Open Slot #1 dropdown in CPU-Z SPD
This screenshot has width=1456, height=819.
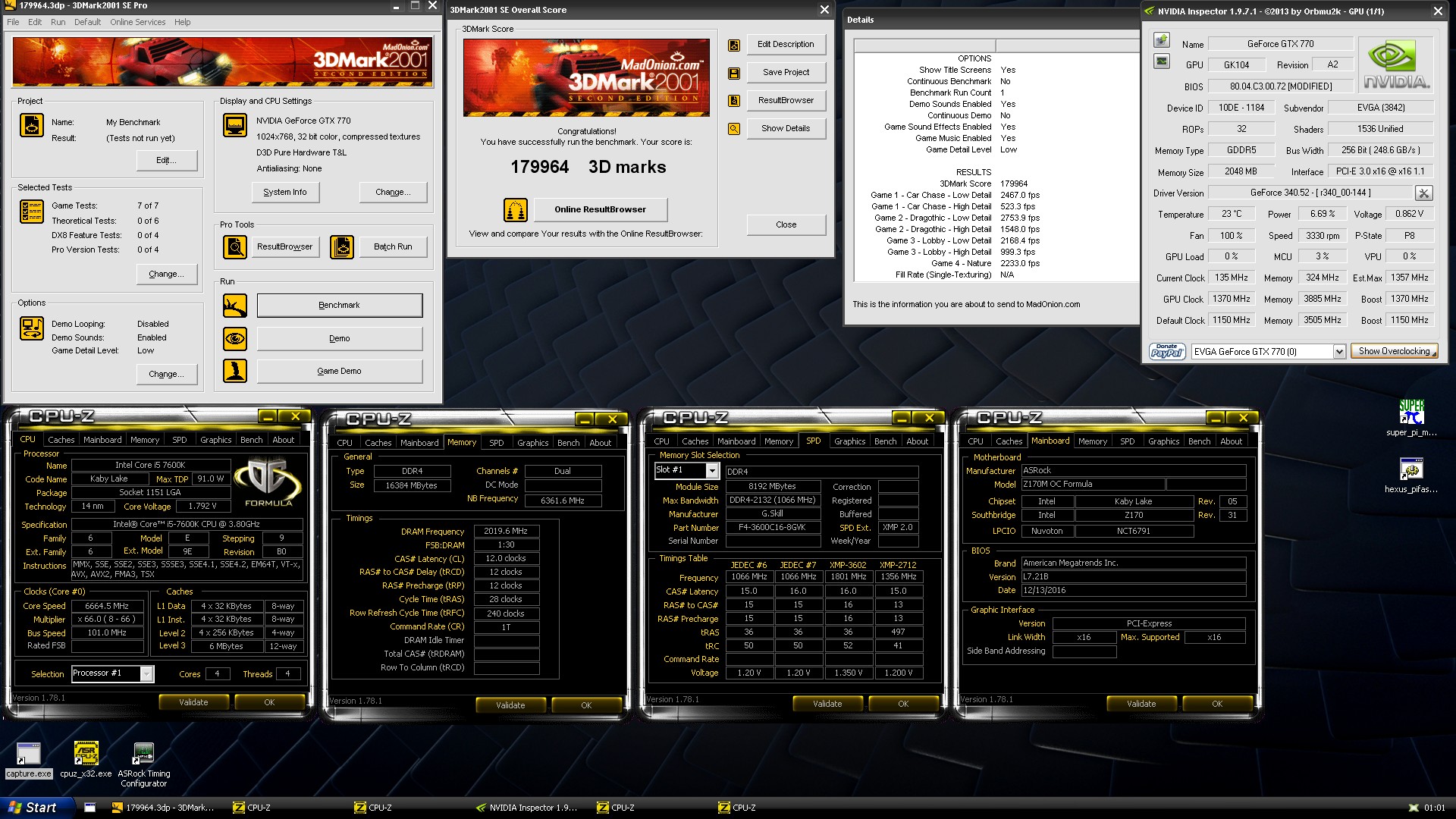pyautogui.click(x=712, y=471)
